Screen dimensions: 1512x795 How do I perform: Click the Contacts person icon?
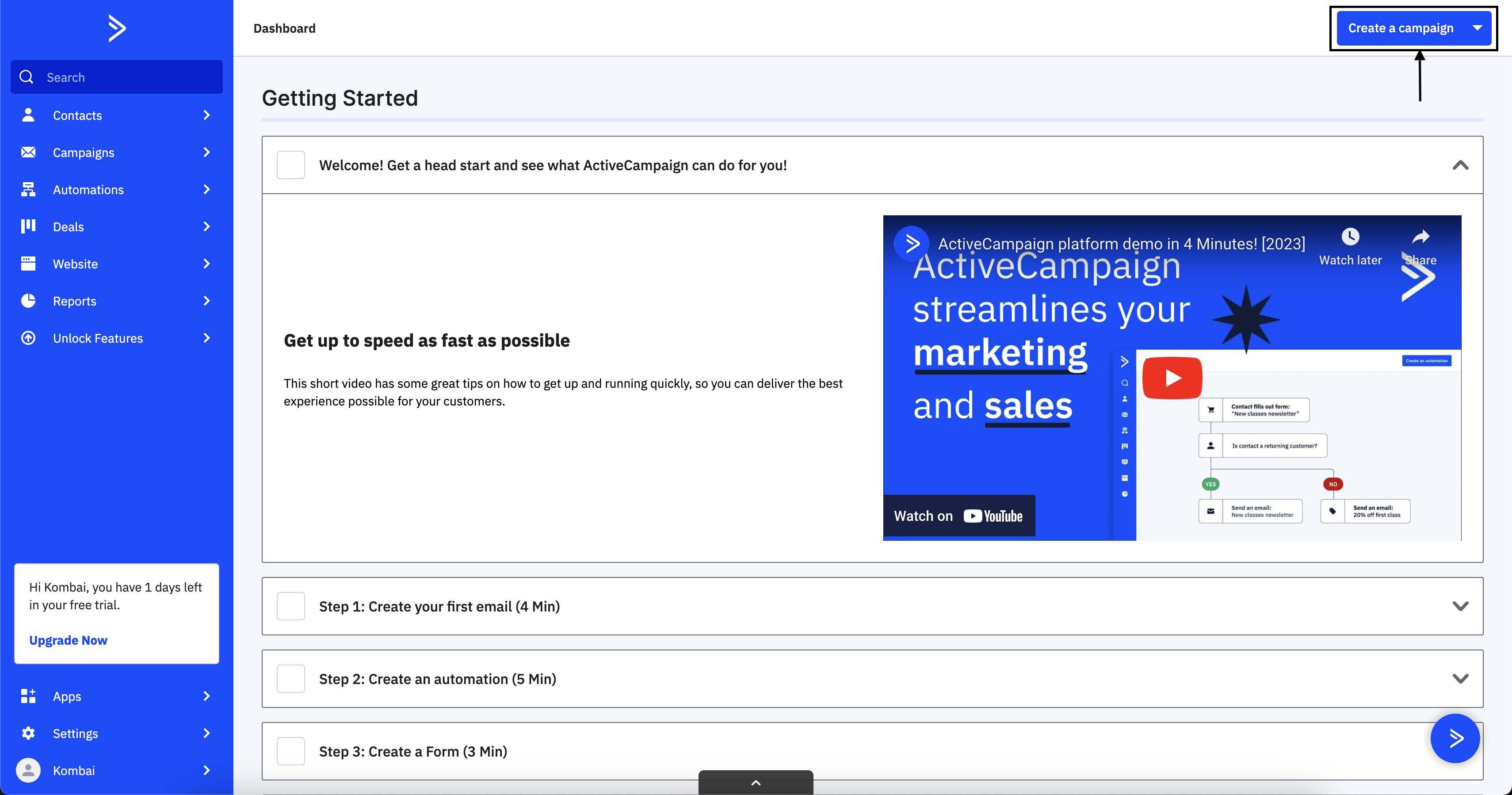point(28,115)
